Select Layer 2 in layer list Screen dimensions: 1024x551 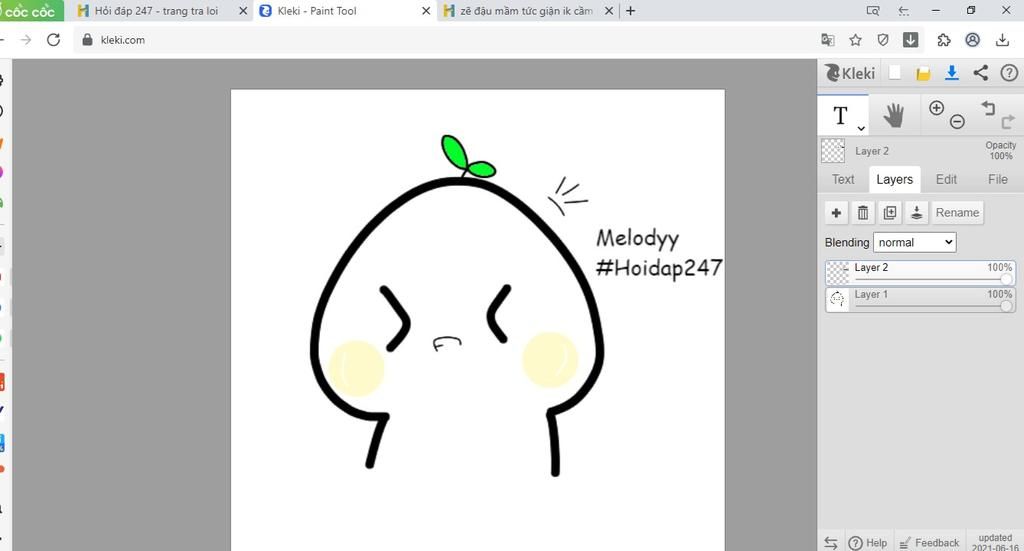[x=920, y=273]
